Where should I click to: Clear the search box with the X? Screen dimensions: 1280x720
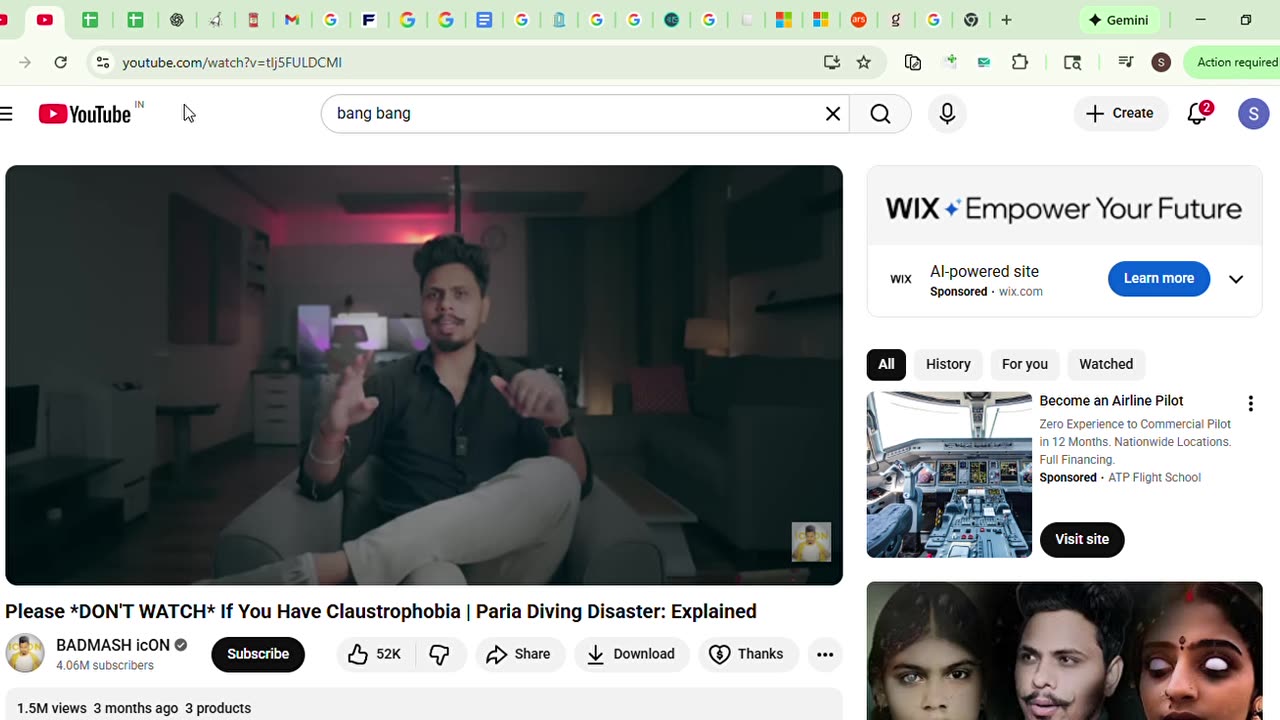(833, 114)
